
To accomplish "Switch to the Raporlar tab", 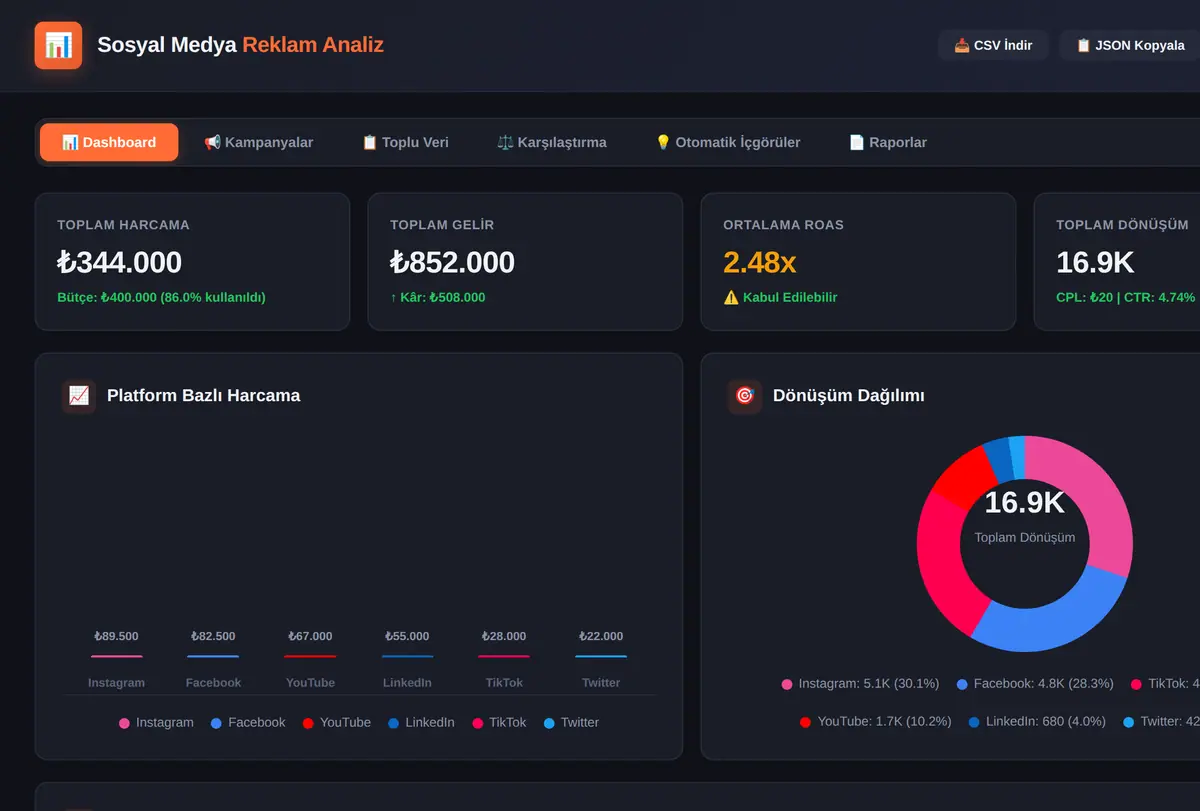I will coord(888,142).
